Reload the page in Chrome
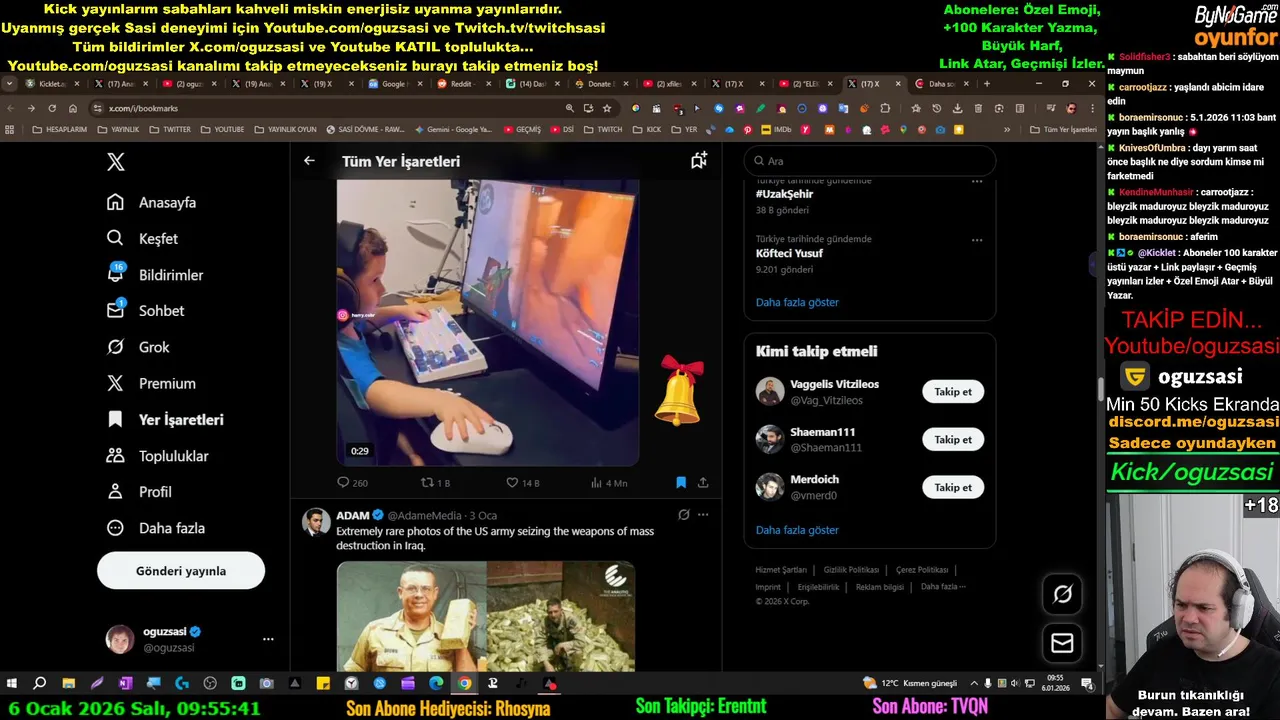Image resolution: width=1280 pixels, height=720 pixels. (52, 108)
